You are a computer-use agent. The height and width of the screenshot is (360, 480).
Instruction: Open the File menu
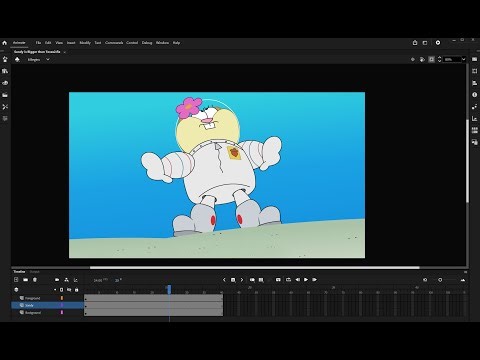[x=38, y=43]
